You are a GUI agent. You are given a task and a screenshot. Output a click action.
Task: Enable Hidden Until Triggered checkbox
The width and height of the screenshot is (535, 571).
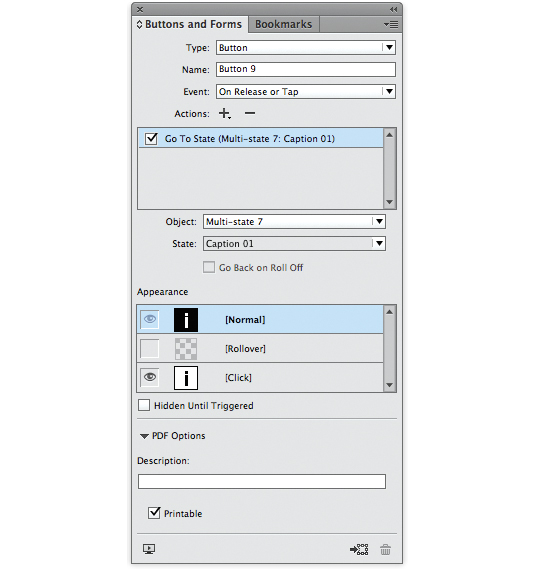point(144,405)
